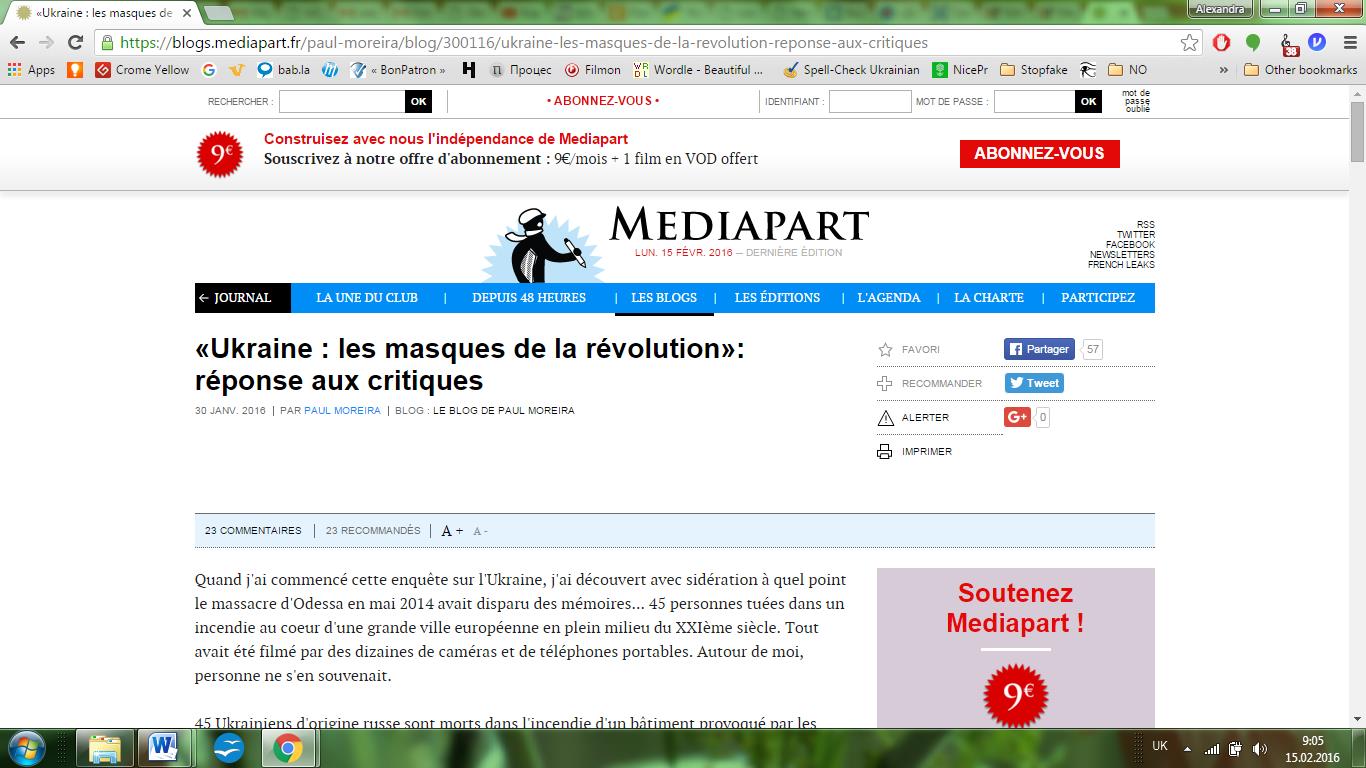Open Microsoft Word in taskbar
The height and width of the screenshot is (768, 1366).
[163, 748]
